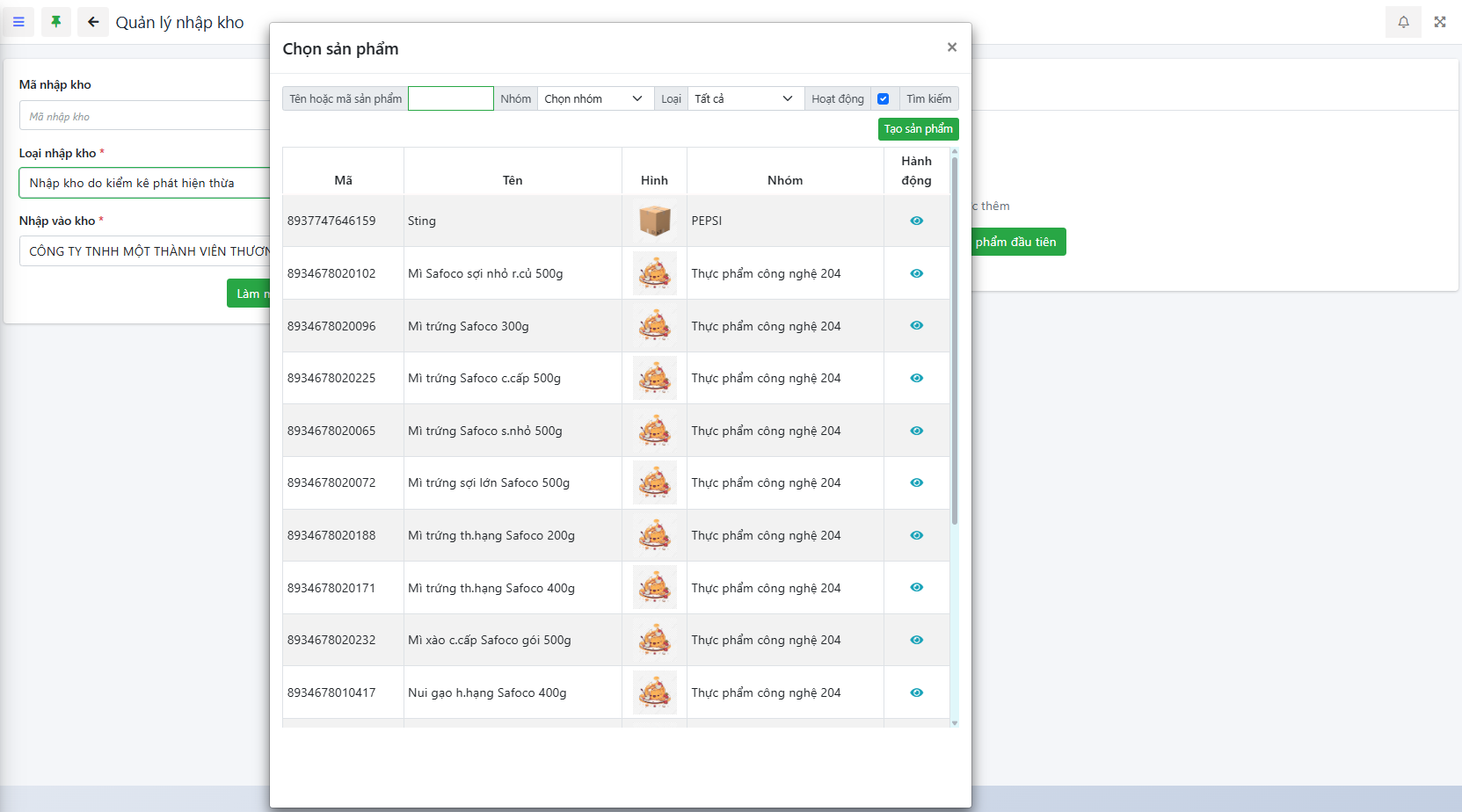Click the Tìm kiếm button
Viewport: 1462px width, 812px height.
pyautogui.click(x=928, y=99)
